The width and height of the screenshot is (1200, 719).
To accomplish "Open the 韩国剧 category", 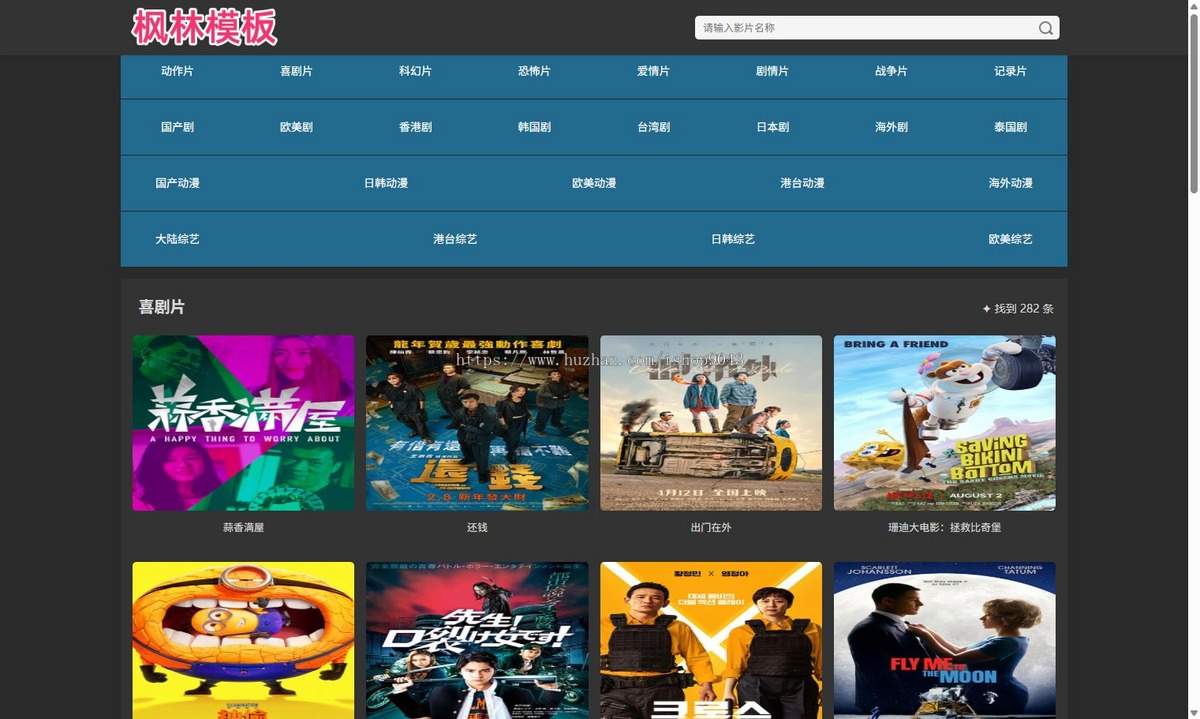I will [534, 127].
